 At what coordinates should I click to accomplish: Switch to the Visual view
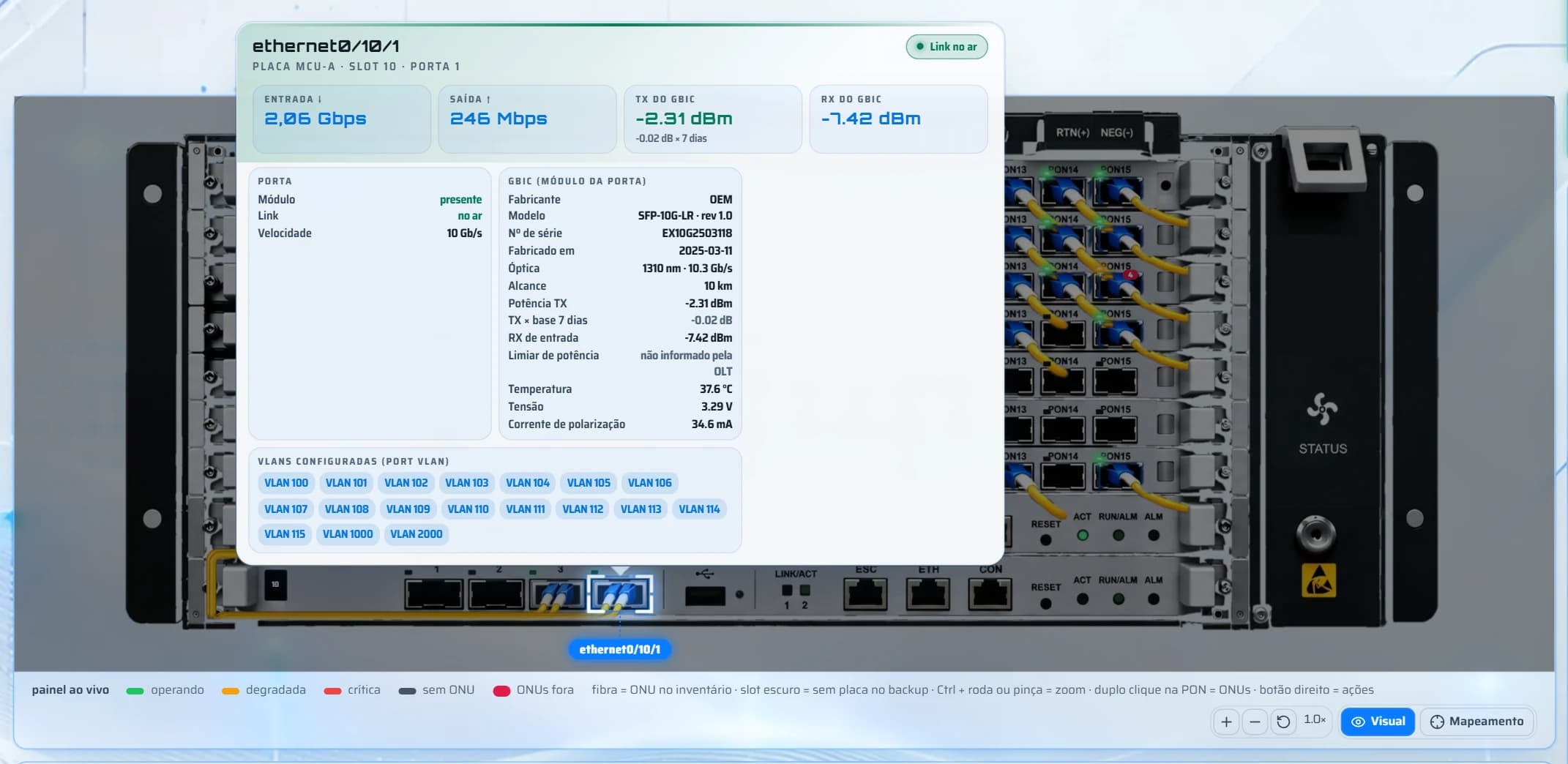click(1378, 722)
